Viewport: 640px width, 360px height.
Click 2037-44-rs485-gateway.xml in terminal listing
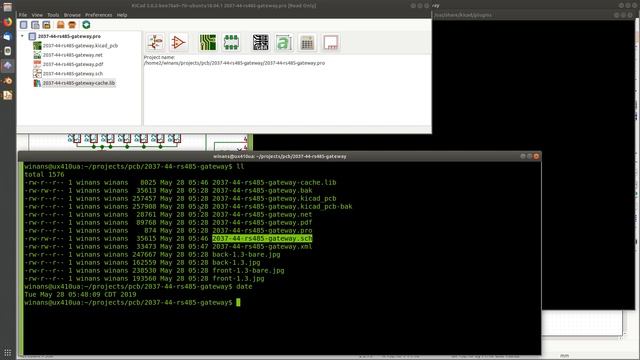click(262, 247)
